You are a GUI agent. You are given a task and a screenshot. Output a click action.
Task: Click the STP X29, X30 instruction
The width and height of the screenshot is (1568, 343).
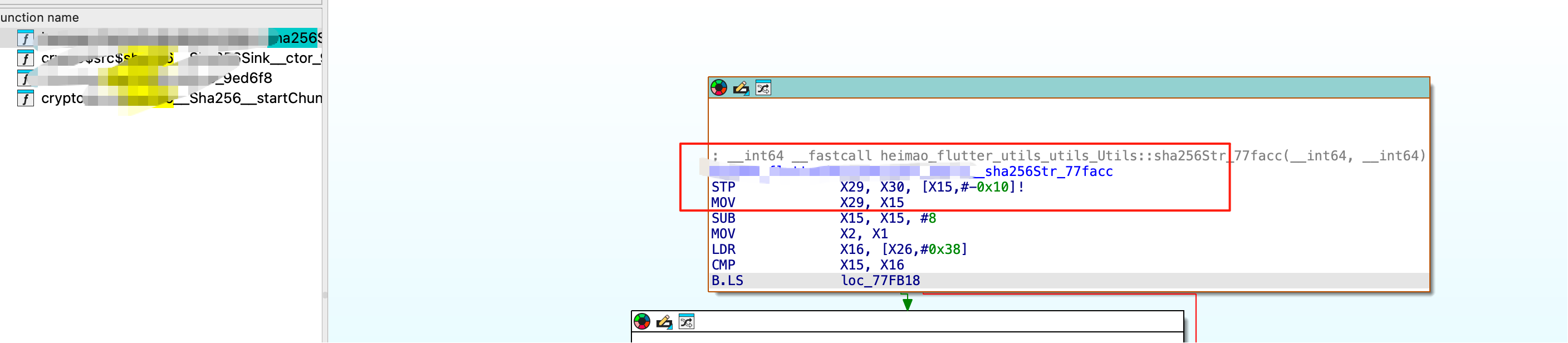(868, 187)
